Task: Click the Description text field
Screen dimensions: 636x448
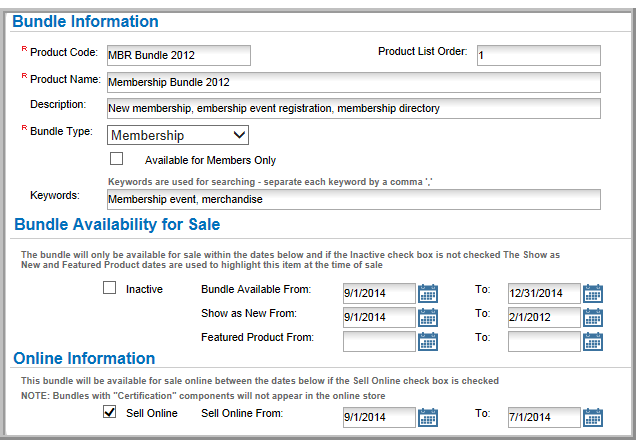Action: tap(354, 109)
